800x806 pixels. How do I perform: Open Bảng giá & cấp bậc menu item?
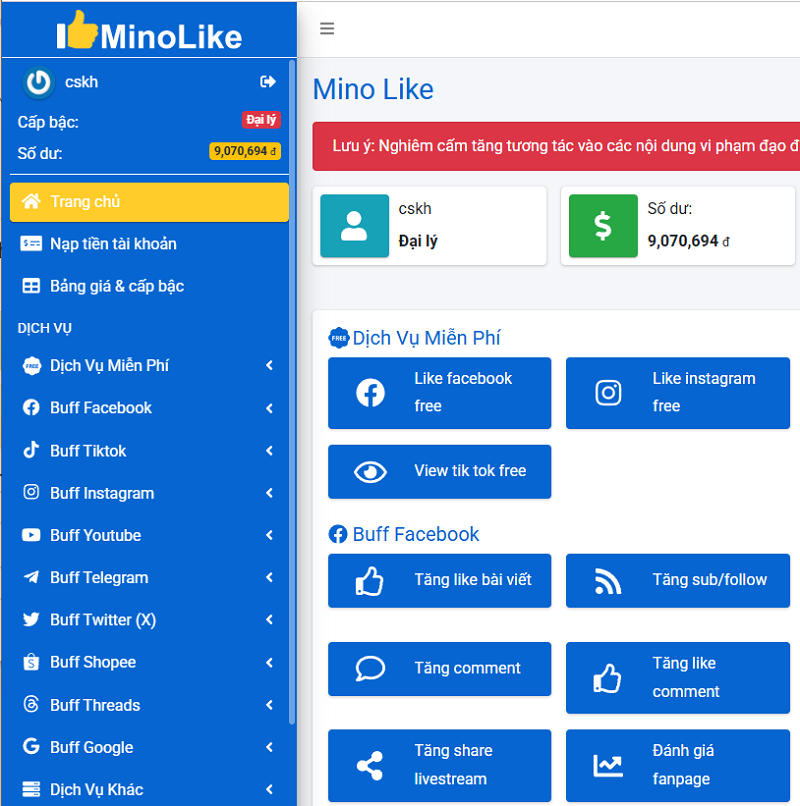149,286
